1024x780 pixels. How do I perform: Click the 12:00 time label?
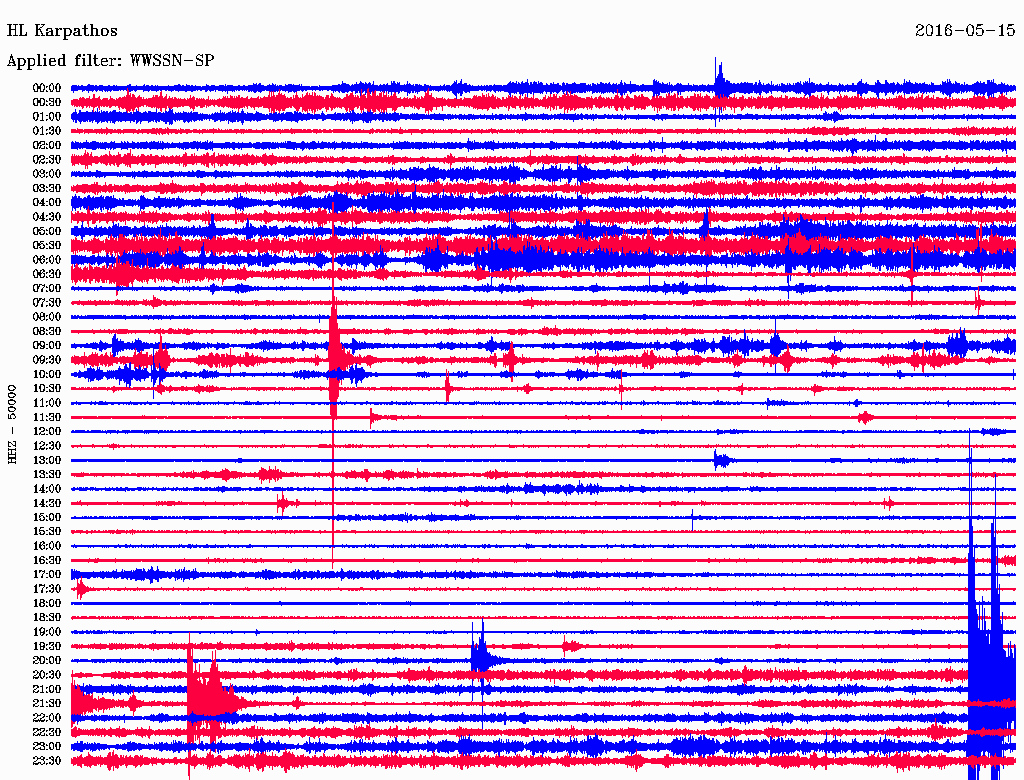[47, 432]
